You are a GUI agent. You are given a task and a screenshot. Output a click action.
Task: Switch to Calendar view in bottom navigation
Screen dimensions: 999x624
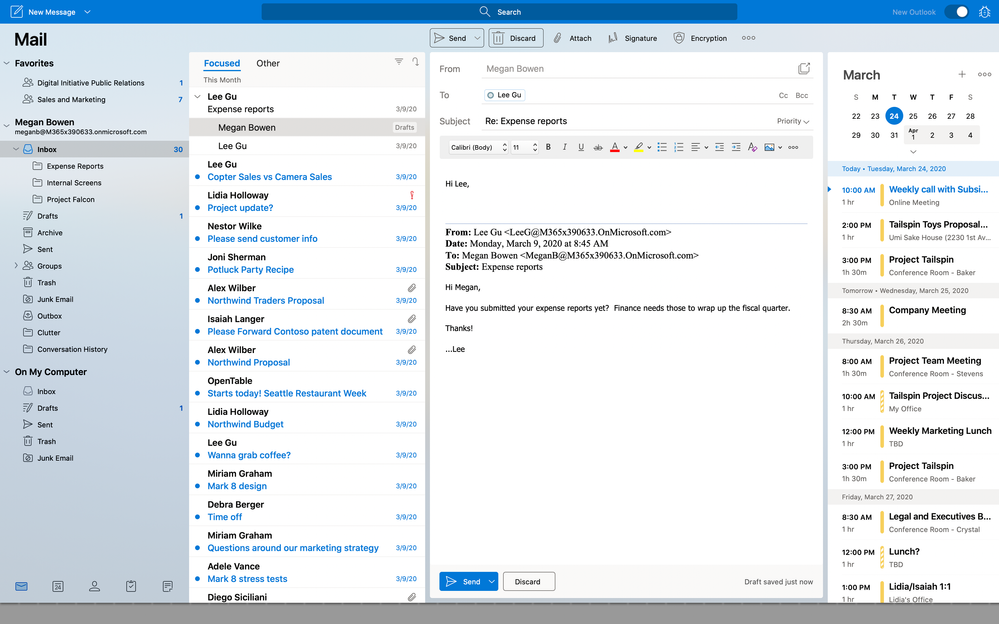[x=58, y=586]
